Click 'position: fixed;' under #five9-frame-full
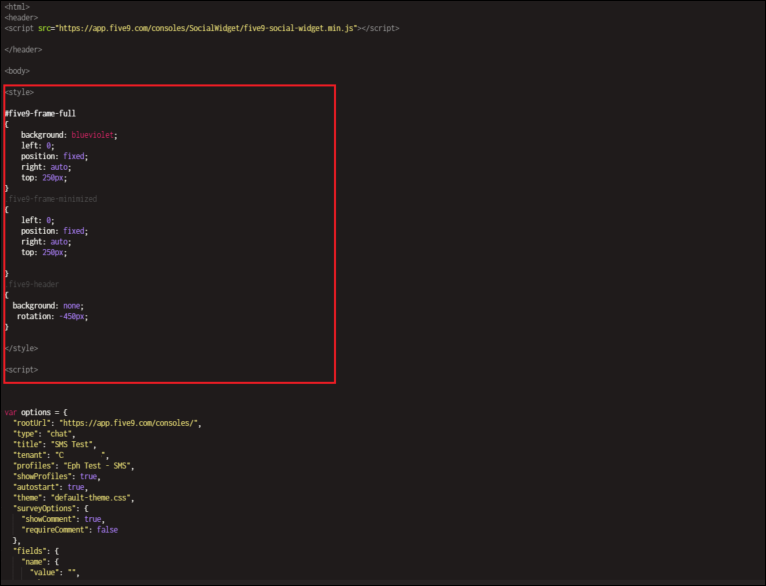 point(54,157)
